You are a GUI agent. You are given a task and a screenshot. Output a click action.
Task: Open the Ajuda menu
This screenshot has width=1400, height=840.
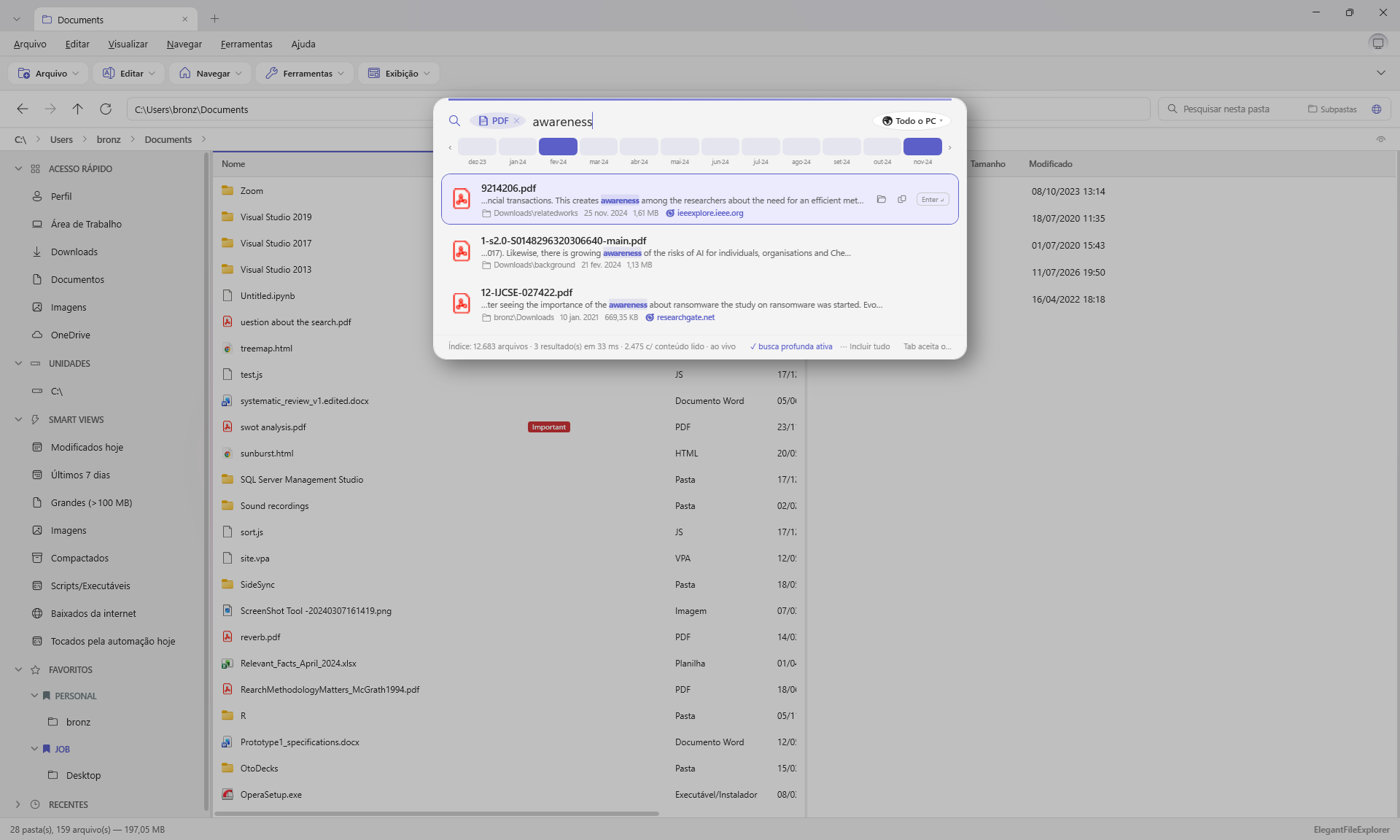click(303, 44)
